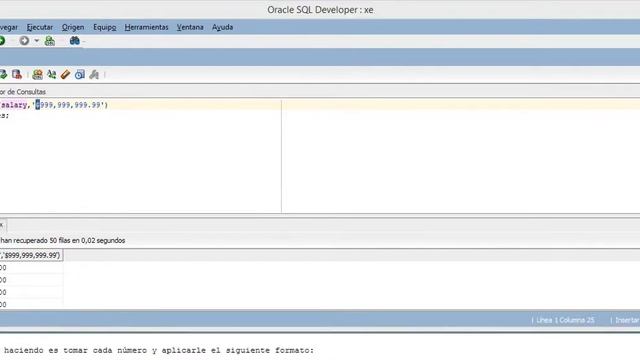Open the Origen menu

(x=73, y=27)
